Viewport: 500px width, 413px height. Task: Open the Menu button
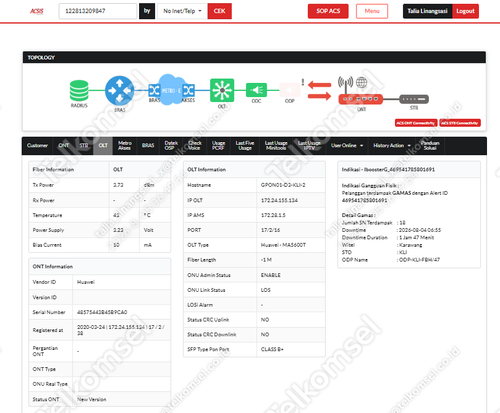pyautogui.click(x=372, y=11)
